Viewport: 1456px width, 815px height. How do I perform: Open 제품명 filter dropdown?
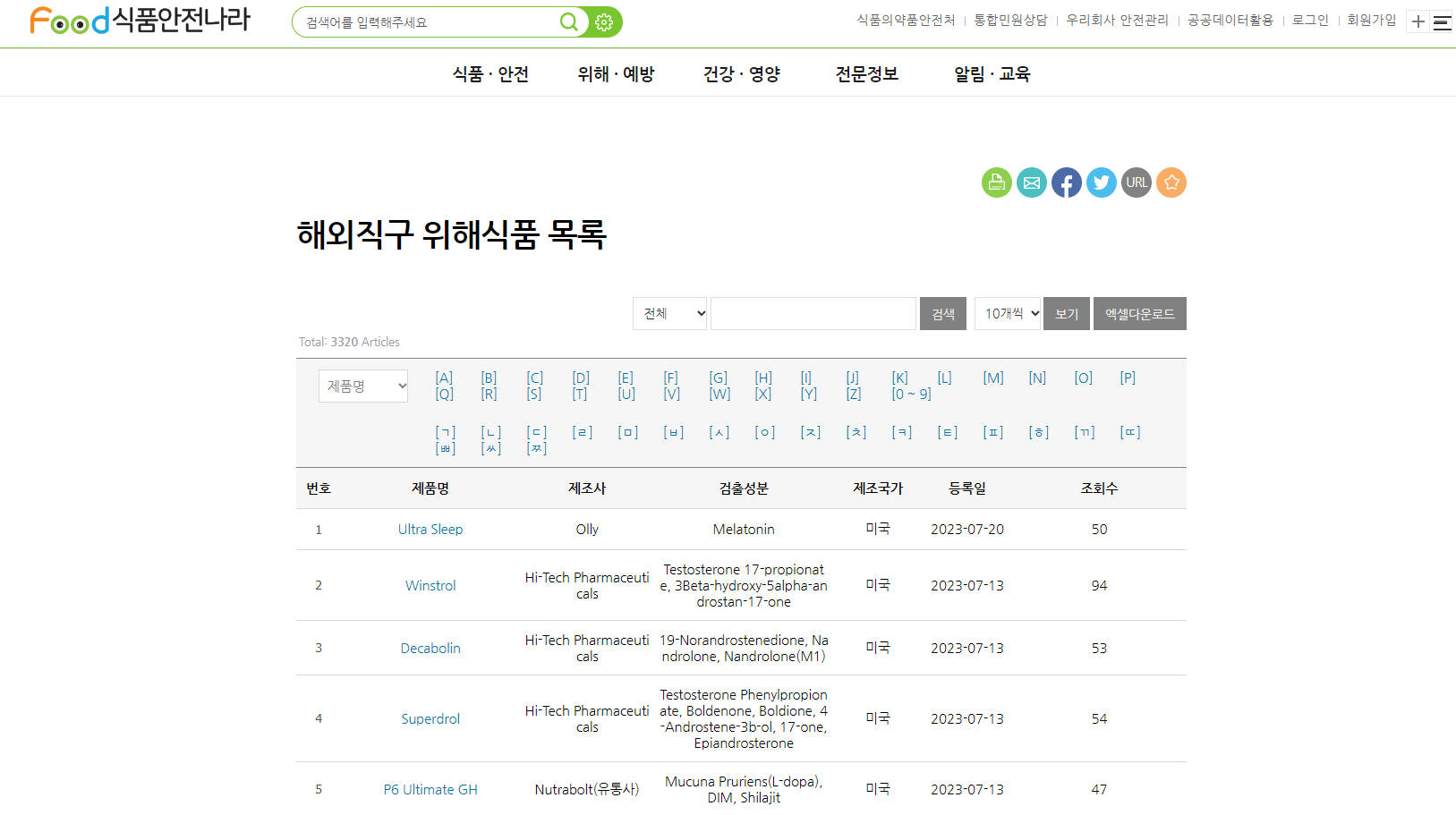click(363, 386)
